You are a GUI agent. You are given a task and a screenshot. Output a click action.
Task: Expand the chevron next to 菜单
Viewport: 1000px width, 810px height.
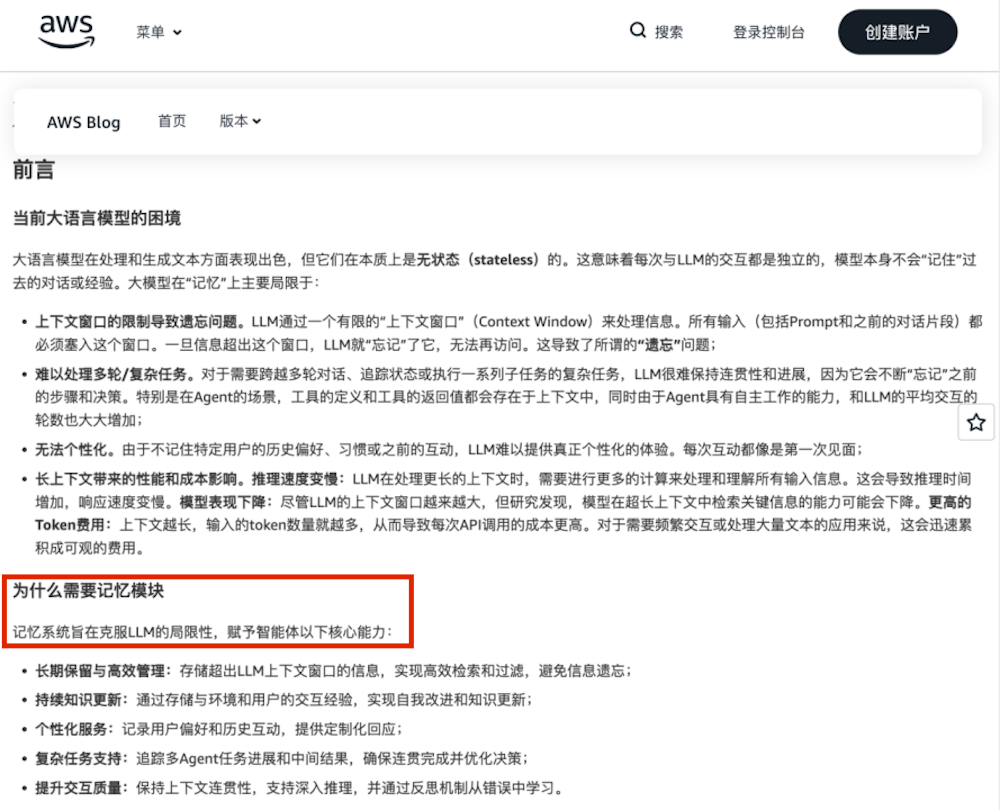pyautogui.click(x=178, y=31)
